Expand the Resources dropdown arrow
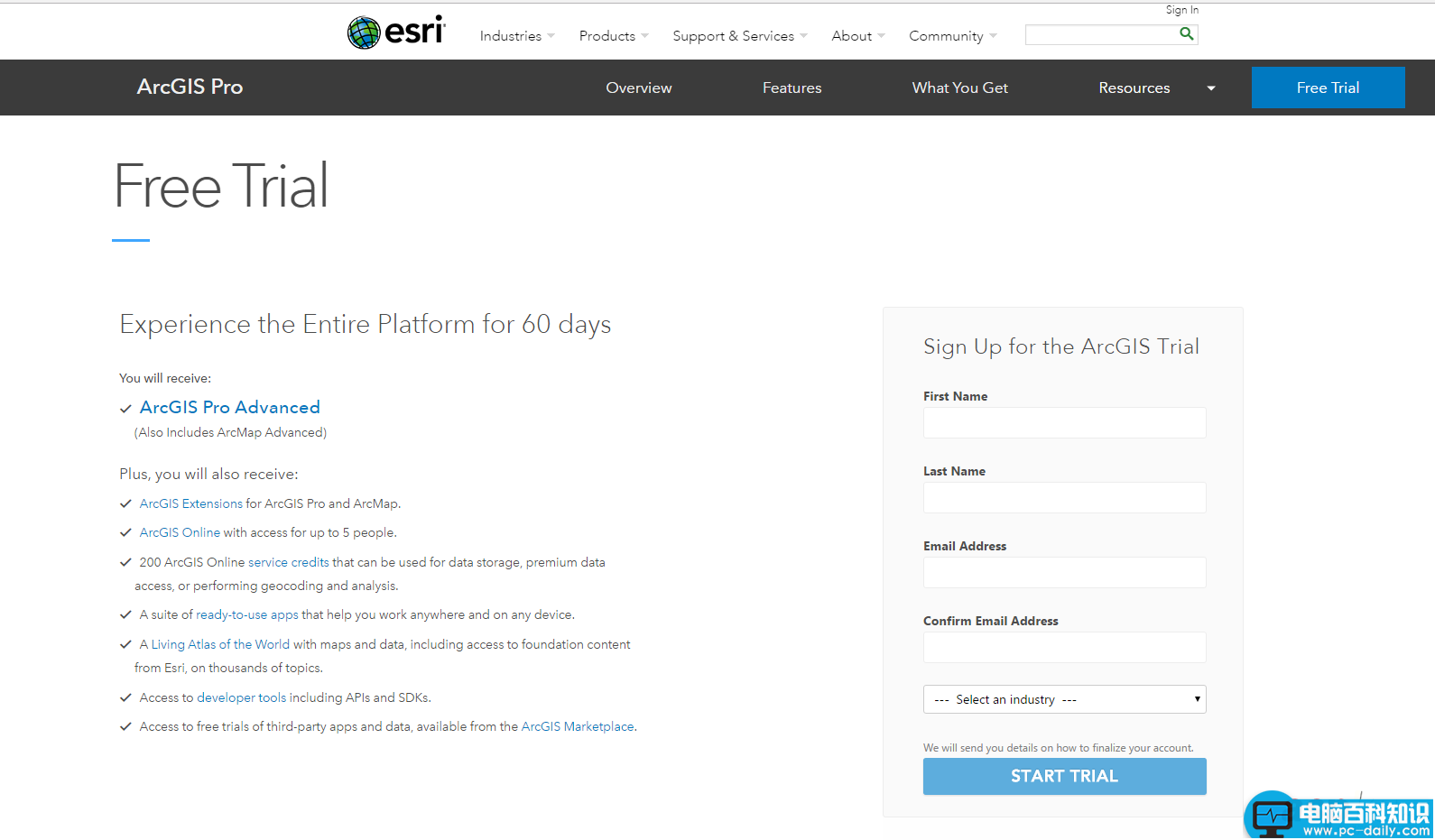This screenshot has width=1435, height=840. [x=1211, y=88]
